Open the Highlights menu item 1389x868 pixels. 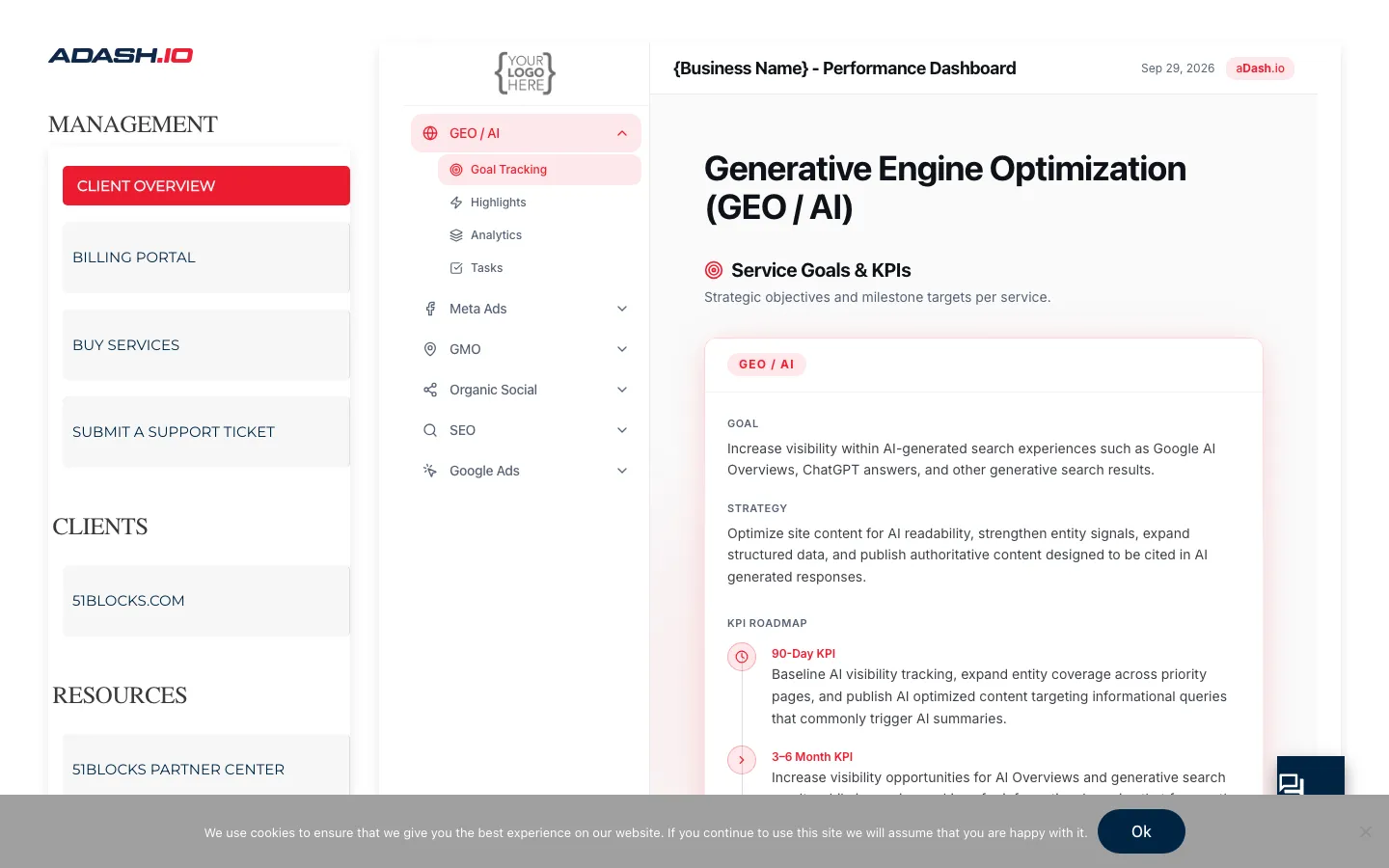point(539,203)
